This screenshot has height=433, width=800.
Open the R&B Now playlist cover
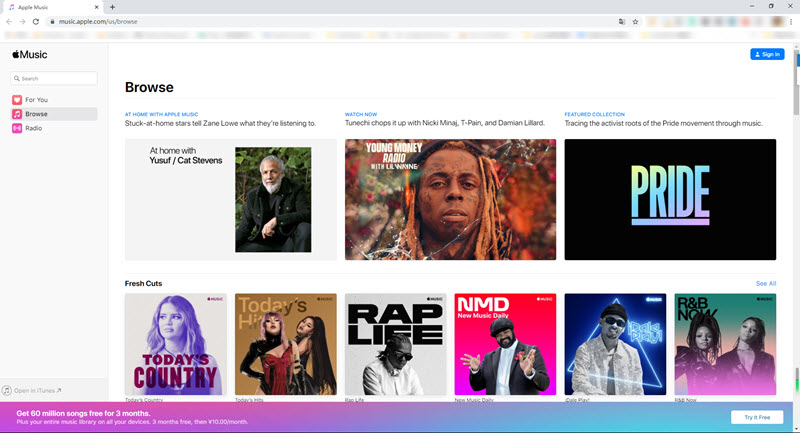coord(725,344)
